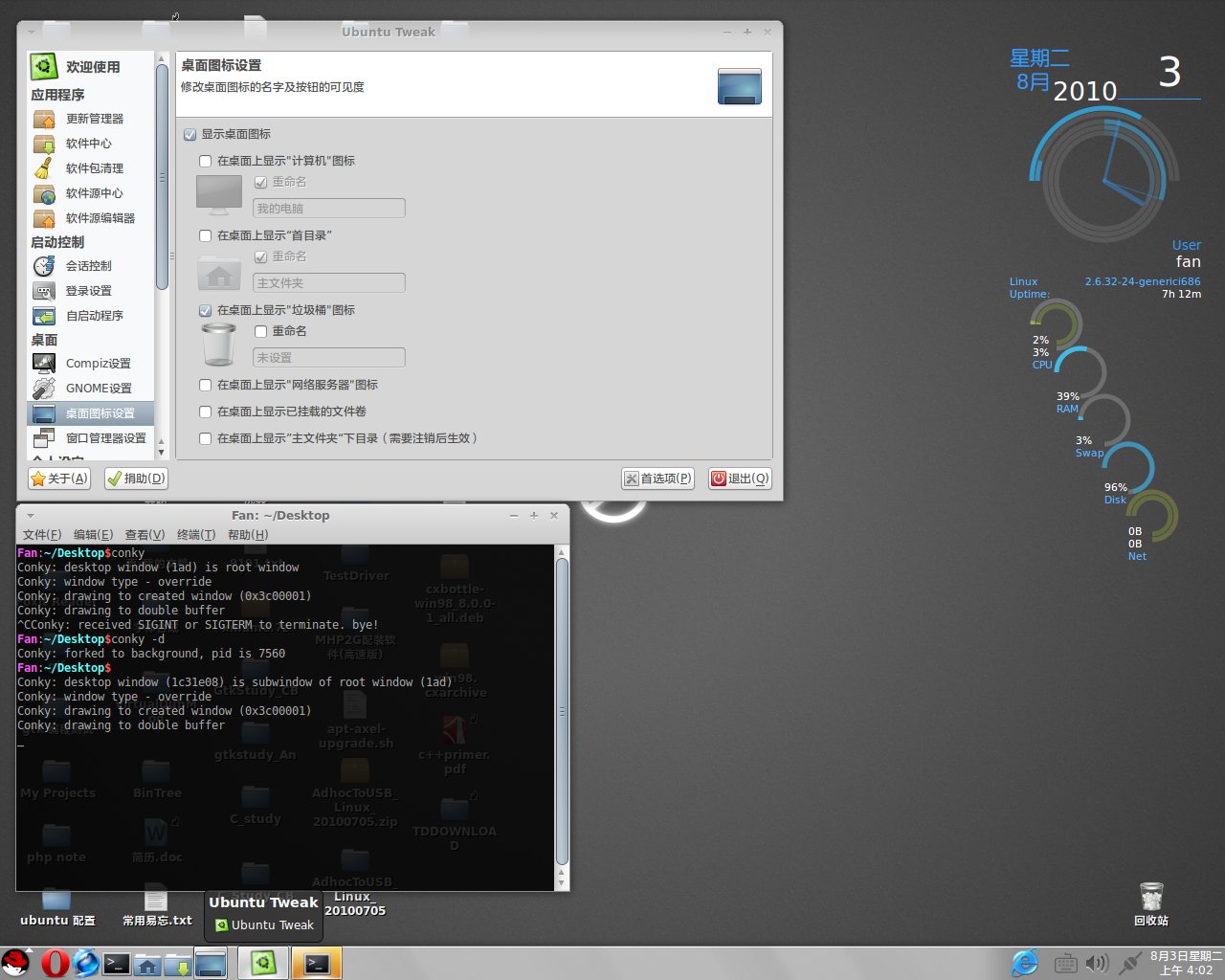
Task: Launch Opera browser from the panel
Action: (54, 963)
